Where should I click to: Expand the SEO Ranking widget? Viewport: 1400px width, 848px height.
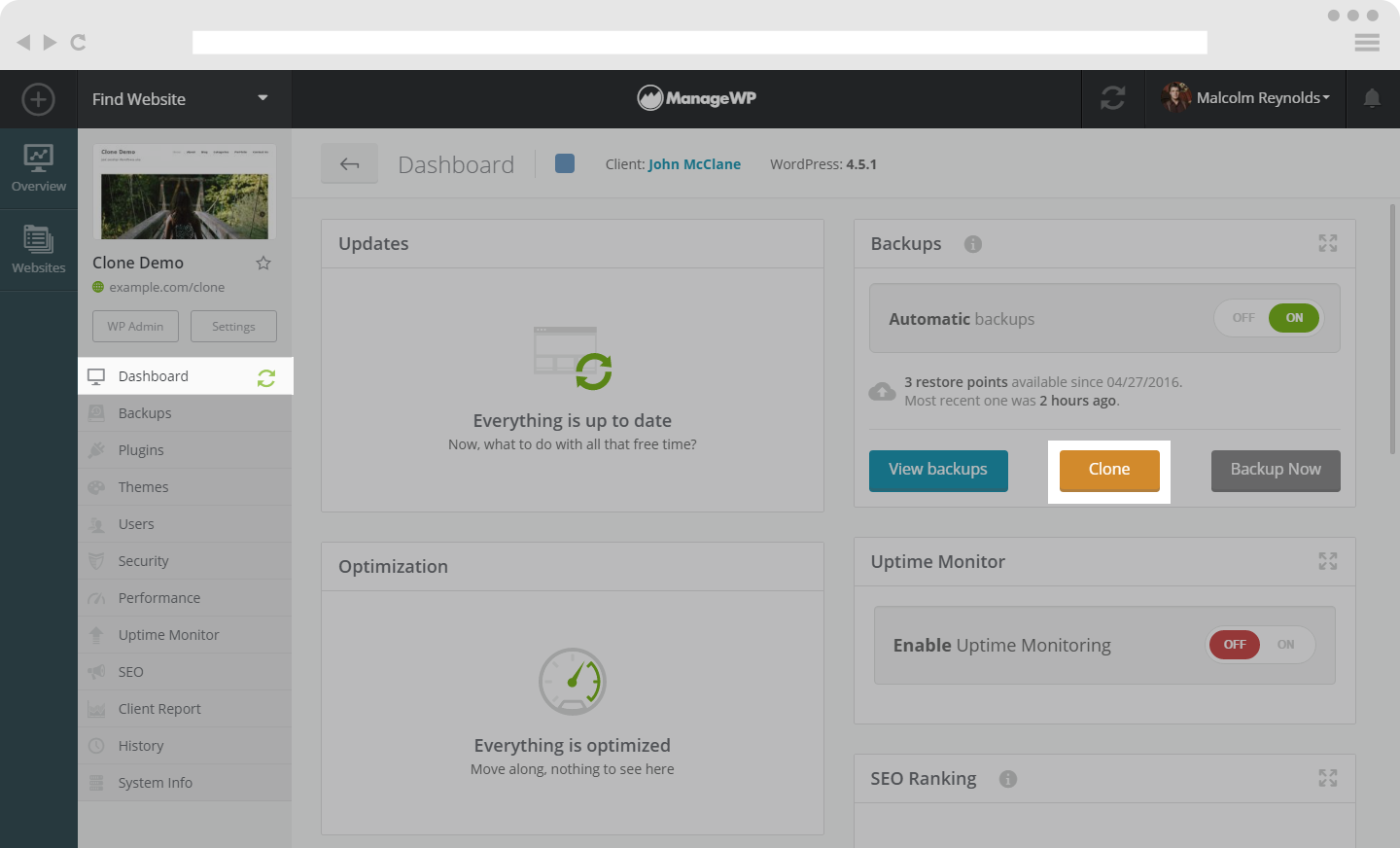point(1328,778)
